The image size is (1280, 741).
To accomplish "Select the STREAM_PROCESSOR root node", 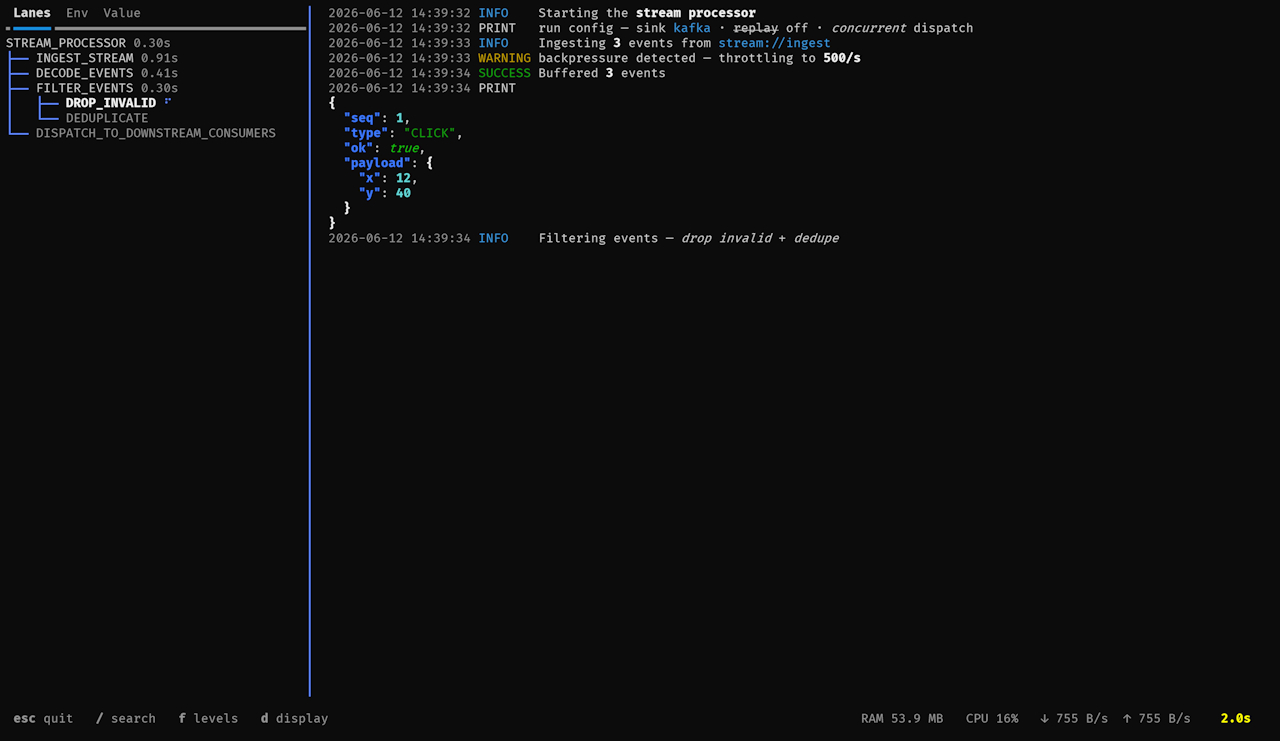I will [88, 43].
